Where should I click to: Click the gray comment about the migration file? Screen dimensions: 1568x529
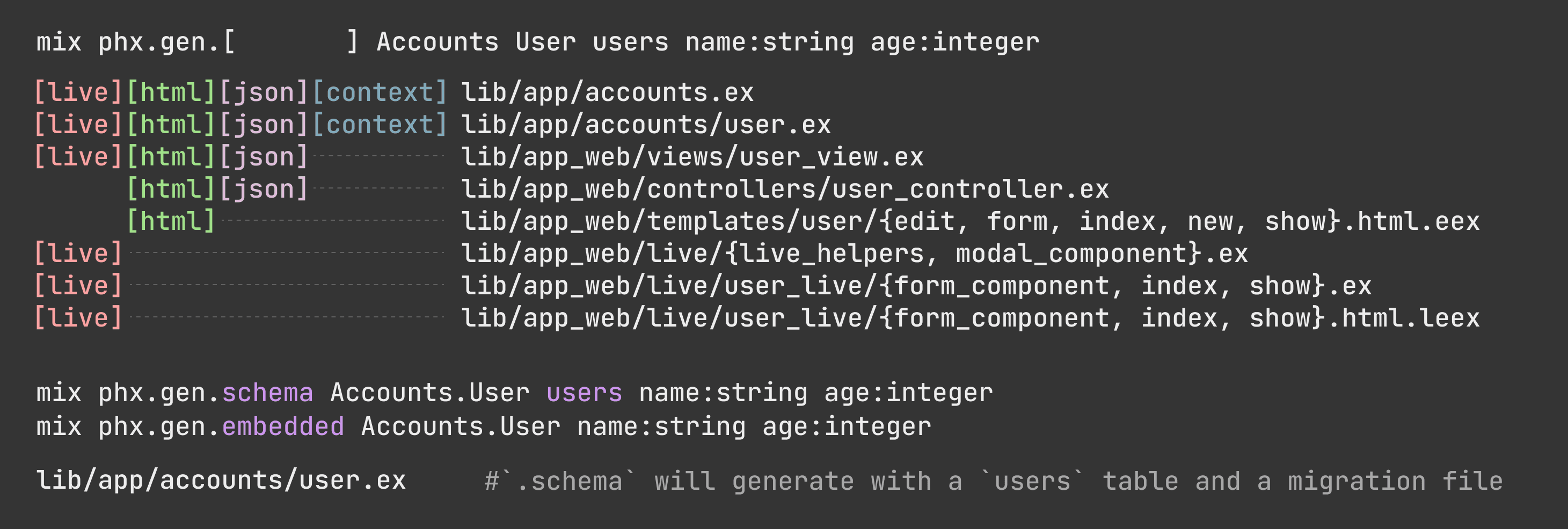pos(994,481)
